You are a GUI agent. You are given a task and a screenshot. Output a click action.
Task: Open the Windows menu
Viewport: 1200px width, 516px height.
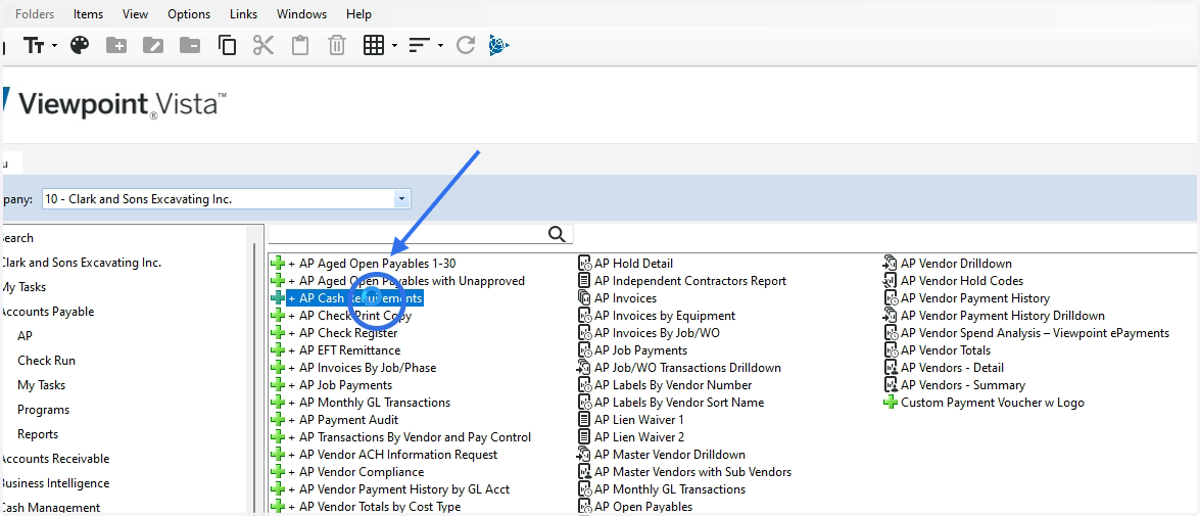pyautogui.click(x=302, y=14)
